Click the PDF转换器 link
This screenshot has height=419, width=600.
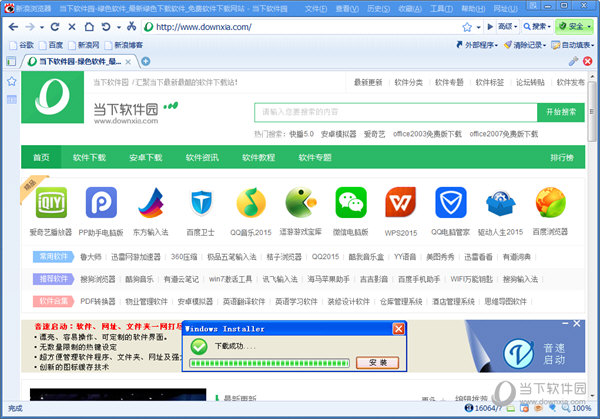[x=98, y=301]
